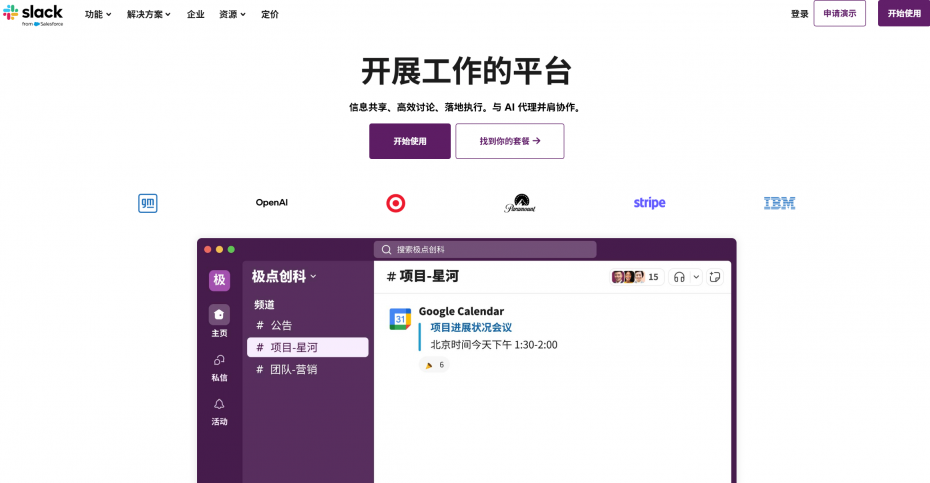
Task: Click the 找到你的套餐 button
Action: [510, 141]
